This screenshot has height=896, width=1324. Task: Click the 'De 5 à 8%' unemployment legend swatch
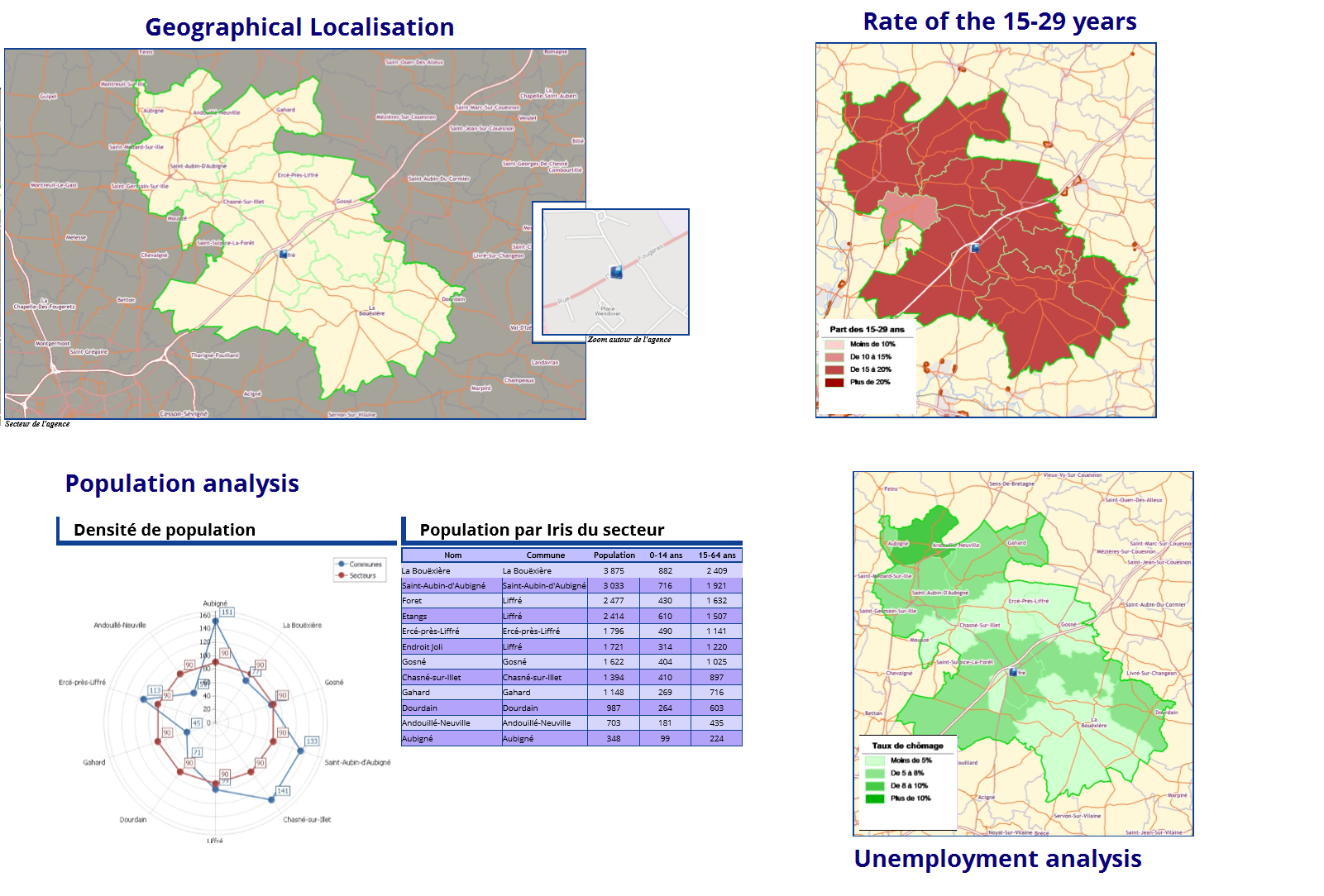point(874,773)
